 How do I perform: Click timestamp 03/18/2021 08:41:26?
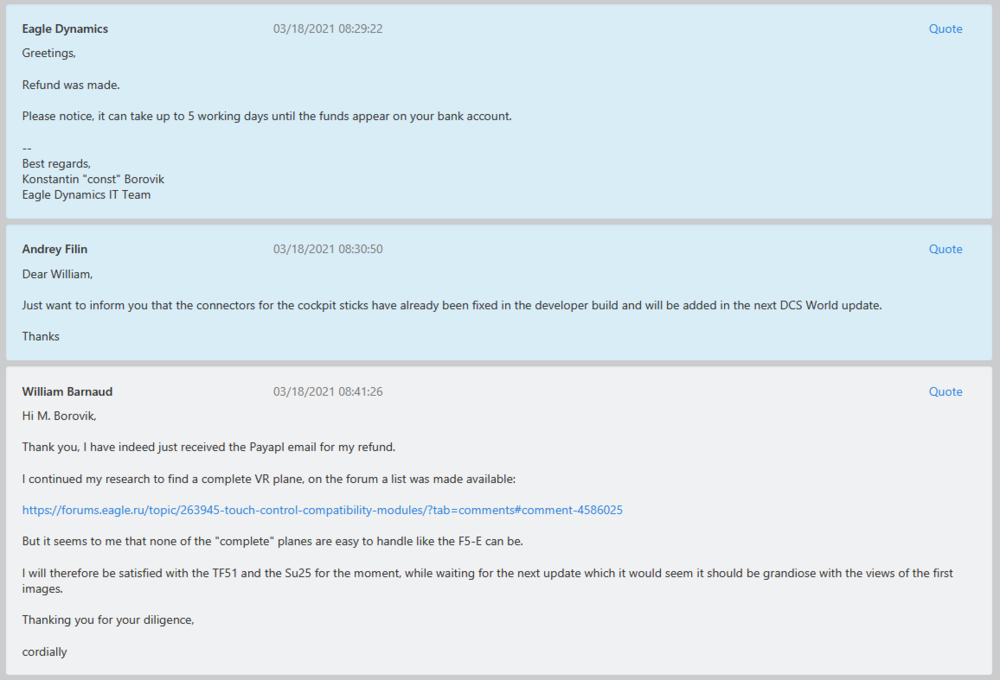click(327, 391)
